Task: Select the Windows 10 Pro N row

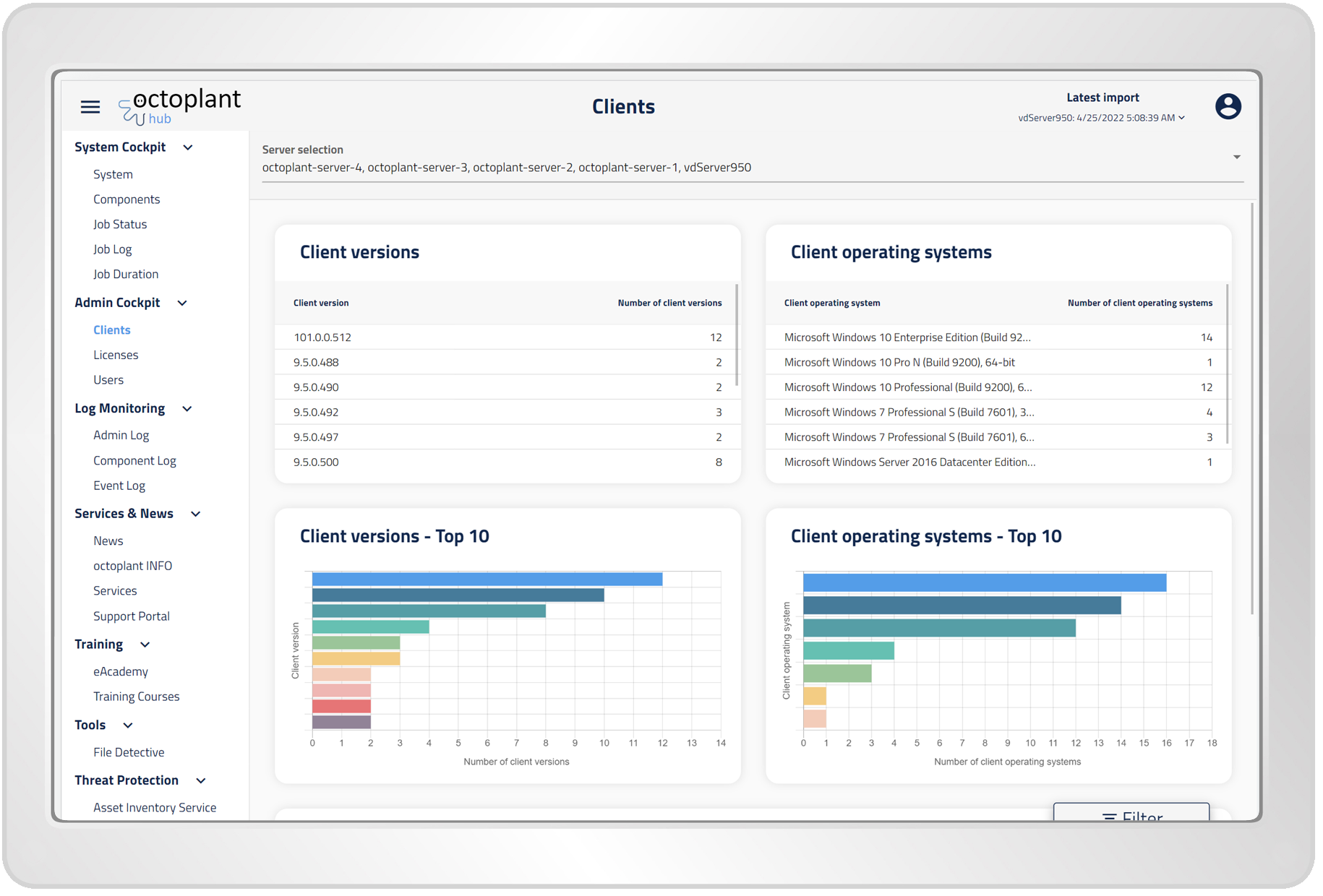Action: pyautogui.click(x=998, y=363)
